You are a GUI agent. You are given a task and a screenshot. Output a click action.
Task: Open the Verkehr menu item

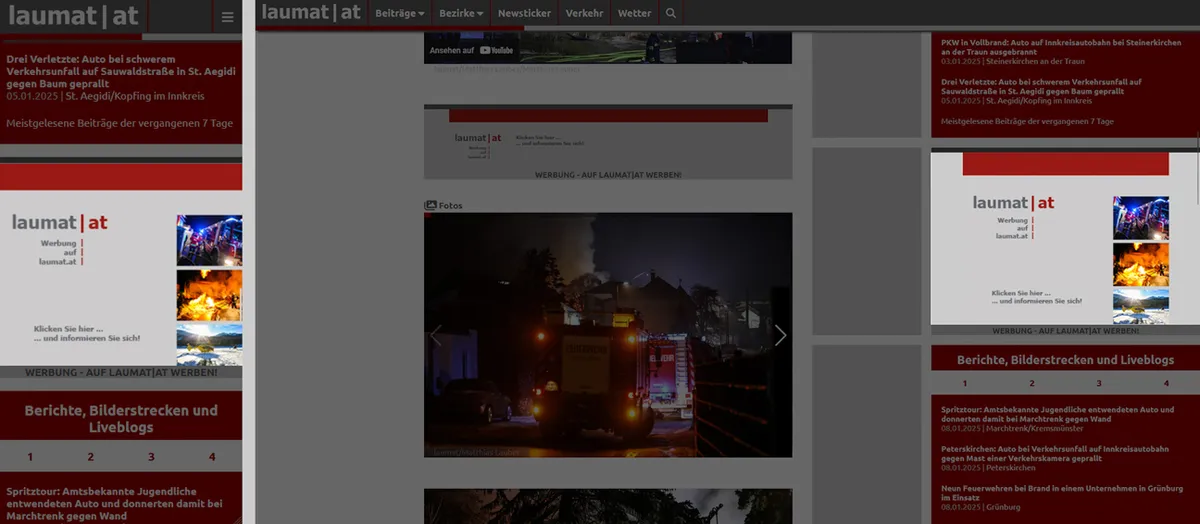coord(584,14)
